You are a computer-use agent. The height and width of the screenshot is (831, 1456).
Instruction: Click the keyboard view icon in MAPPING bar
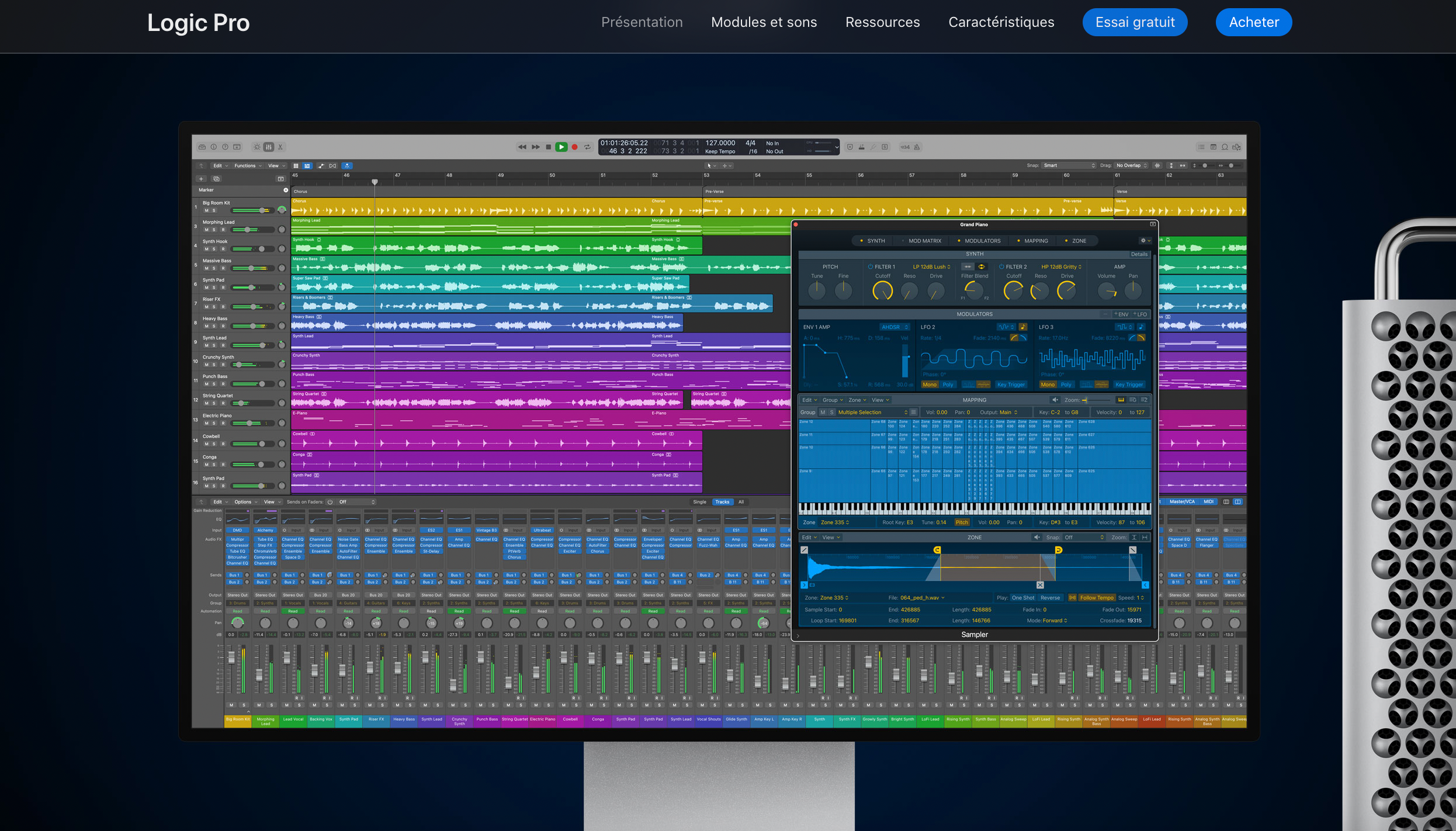[1121, 400]
